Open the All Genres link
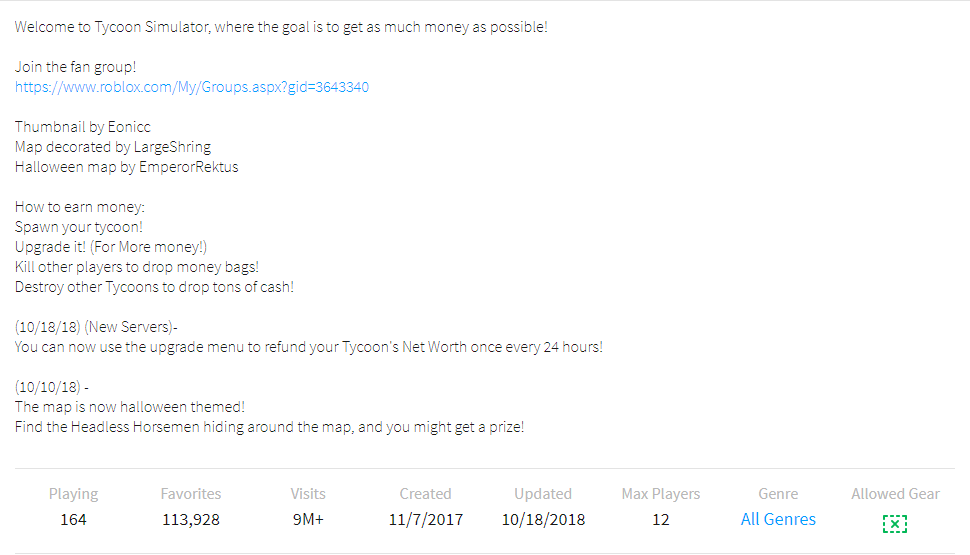 click(x=778, y=520)
